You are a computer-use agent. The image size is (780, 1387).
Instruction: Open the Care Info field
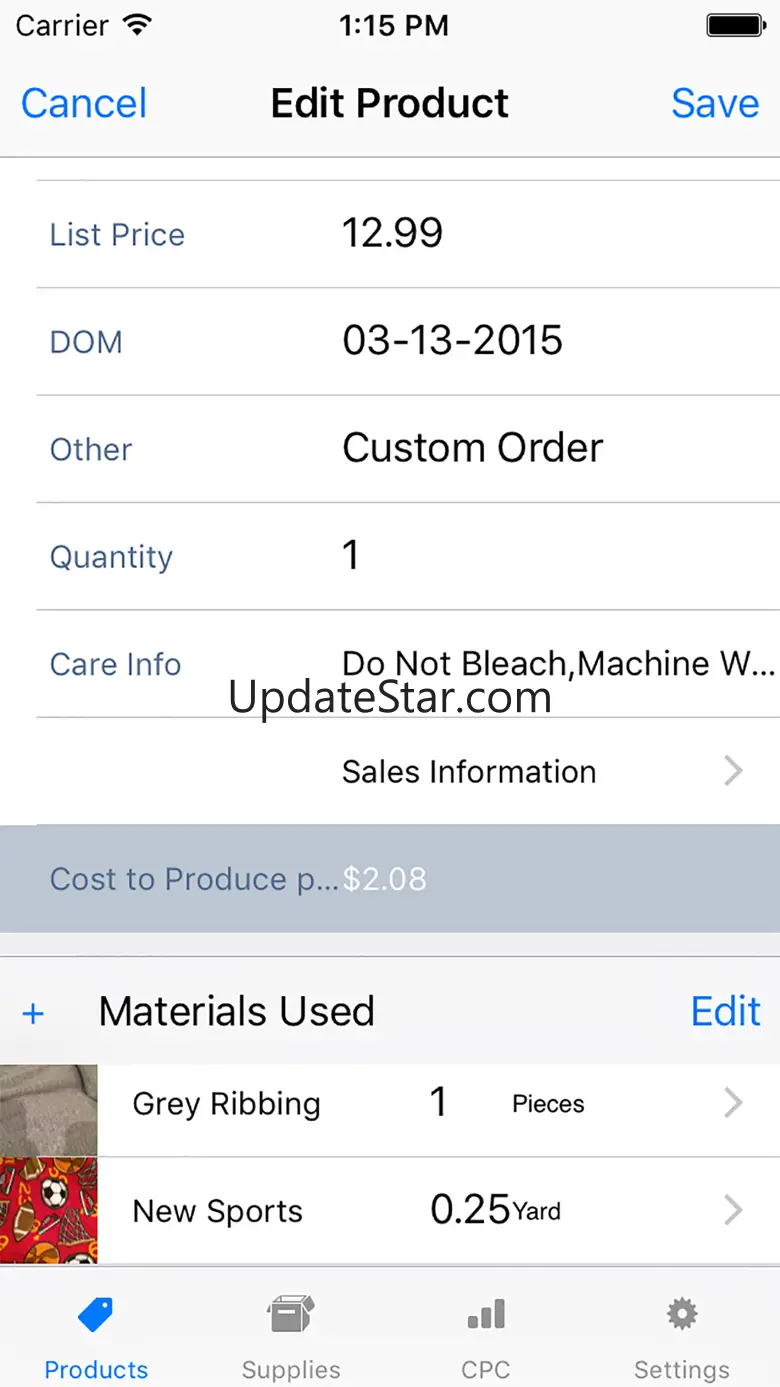[x=557, y=664]
